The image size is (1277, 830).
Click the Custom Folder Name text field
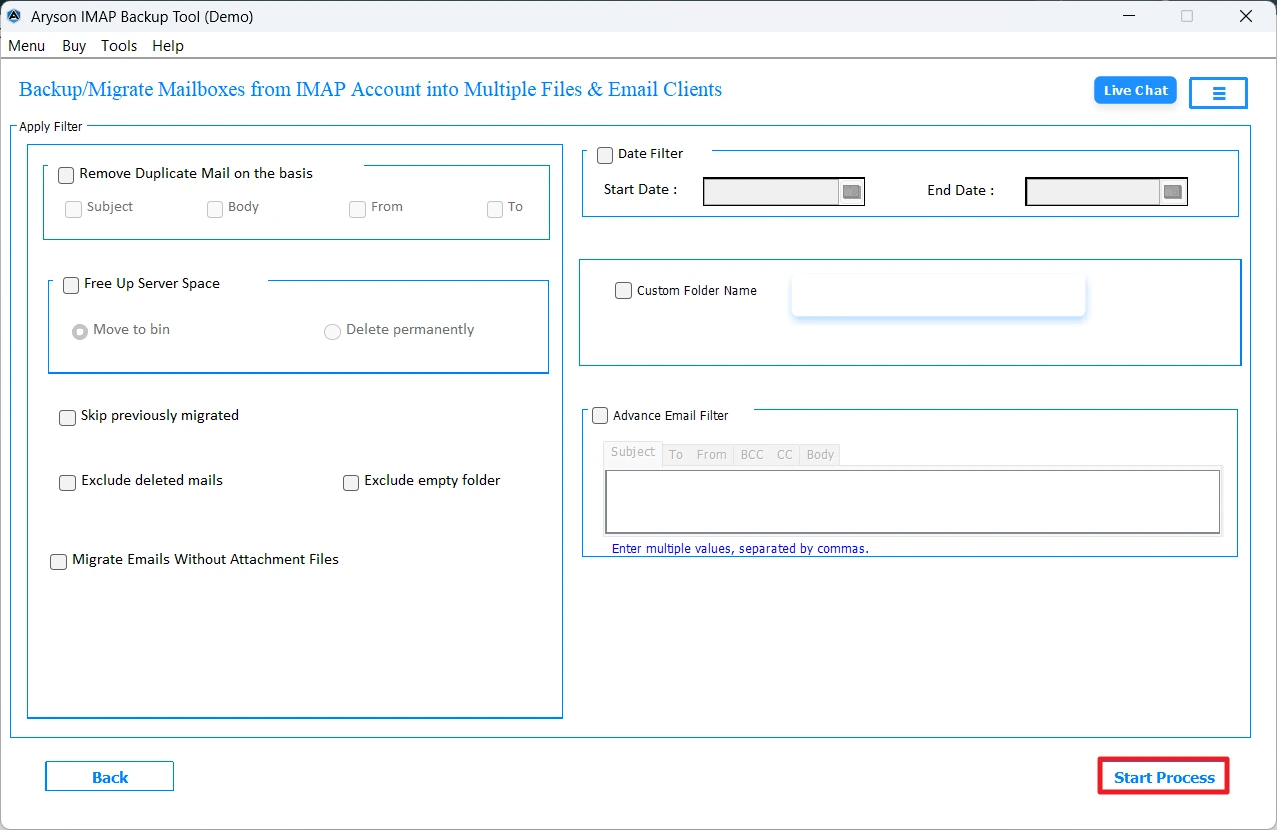click(x=938, y=296)
